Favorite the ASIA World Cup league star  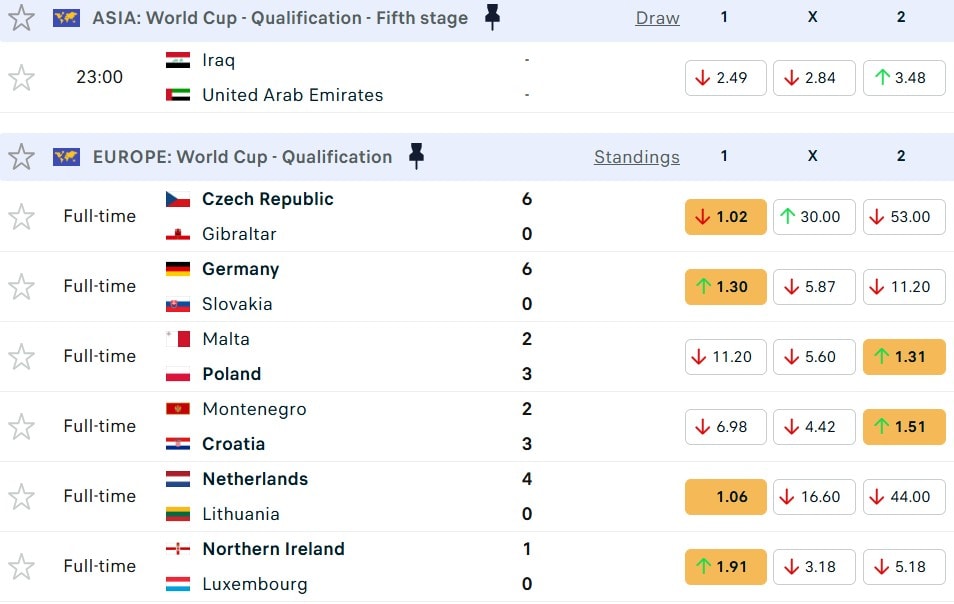(21, 17)
